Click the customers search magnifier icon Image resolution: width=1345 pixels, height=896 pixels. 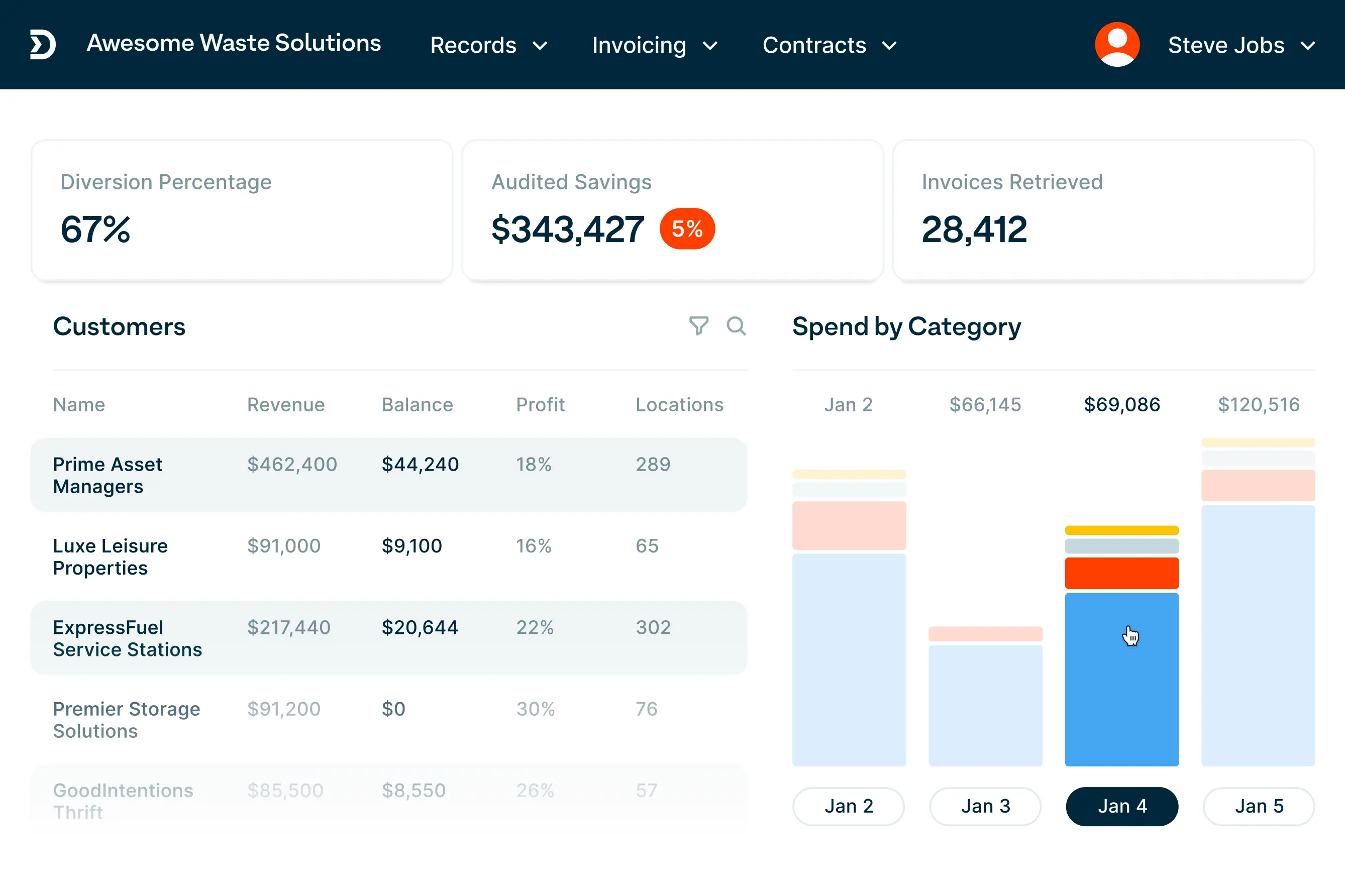tap(736, 326)
